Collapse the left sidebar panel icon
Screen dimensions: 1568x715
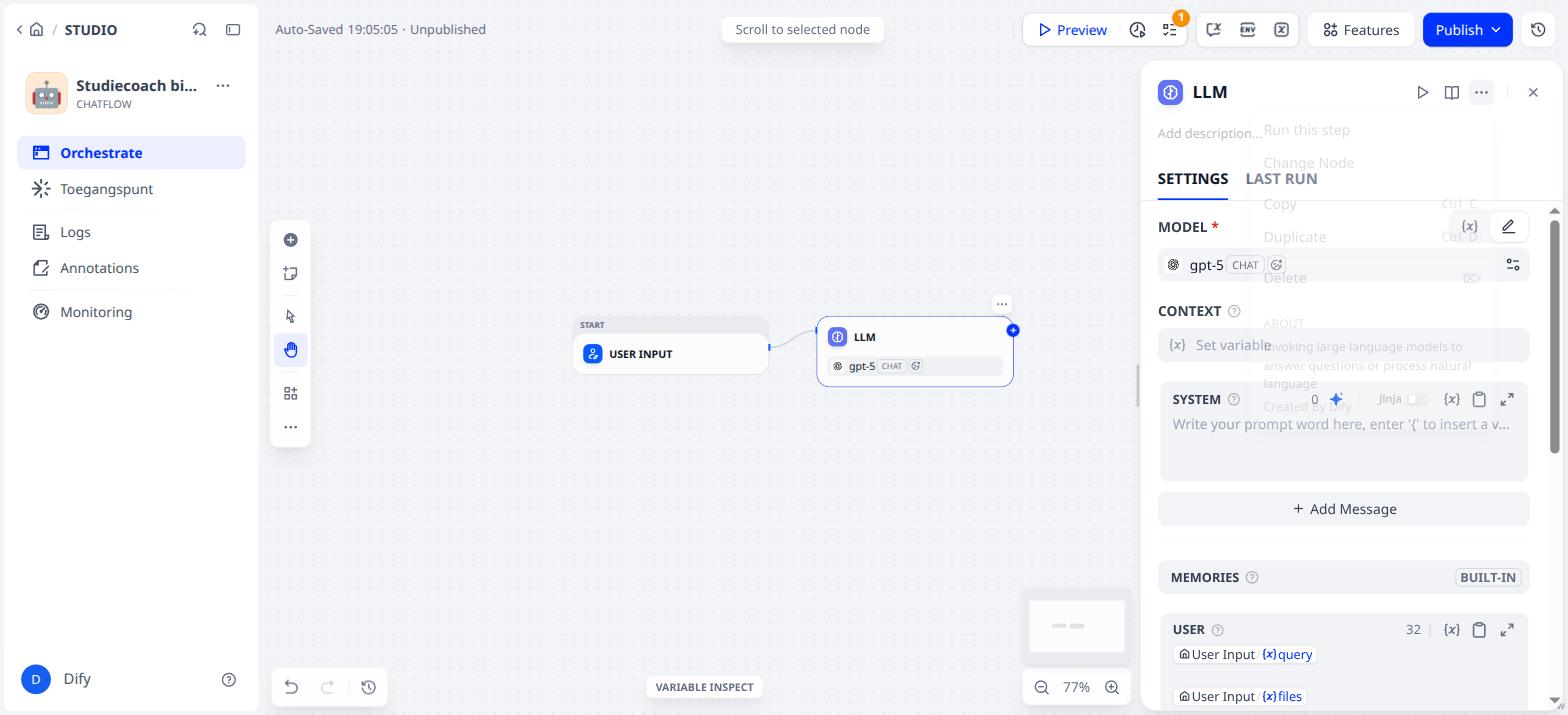point(233,29)
